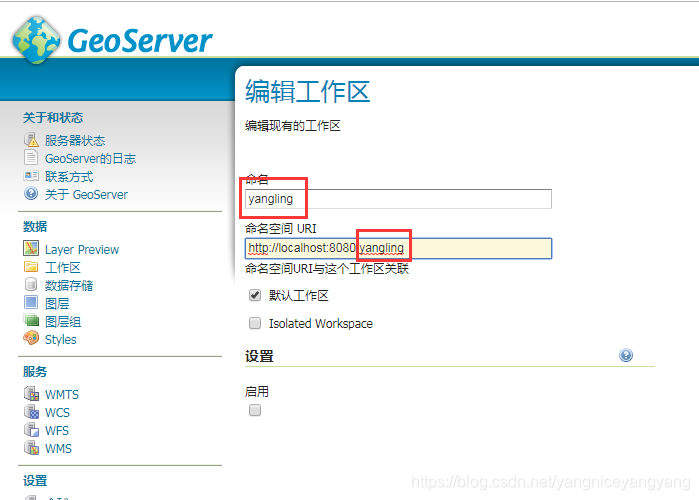The height and width of the screenshot is (500, 699).
Task: Go to the 图层 page
Action: (x=57, y=304)
